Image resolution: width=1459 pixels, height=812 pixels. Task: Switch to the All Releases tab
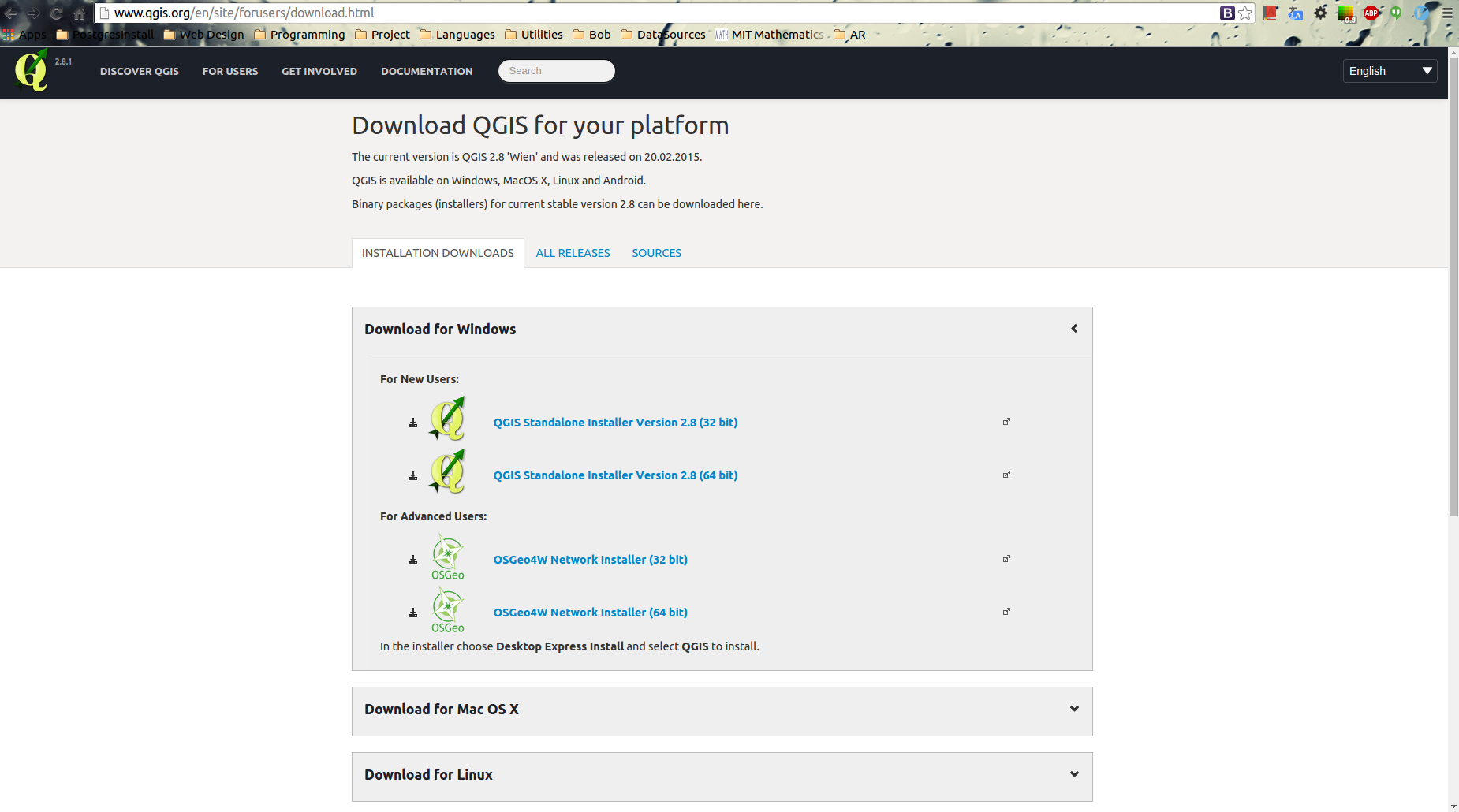[x=573, y=253]
